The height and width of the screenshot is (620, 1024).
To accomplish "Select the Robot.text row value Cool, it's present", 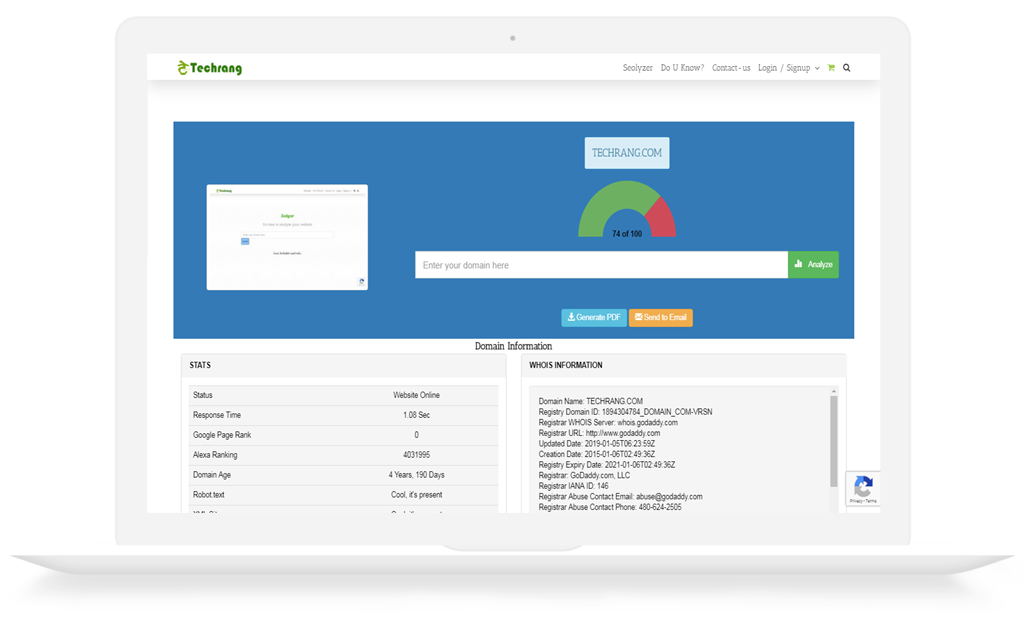I will 416,495.
